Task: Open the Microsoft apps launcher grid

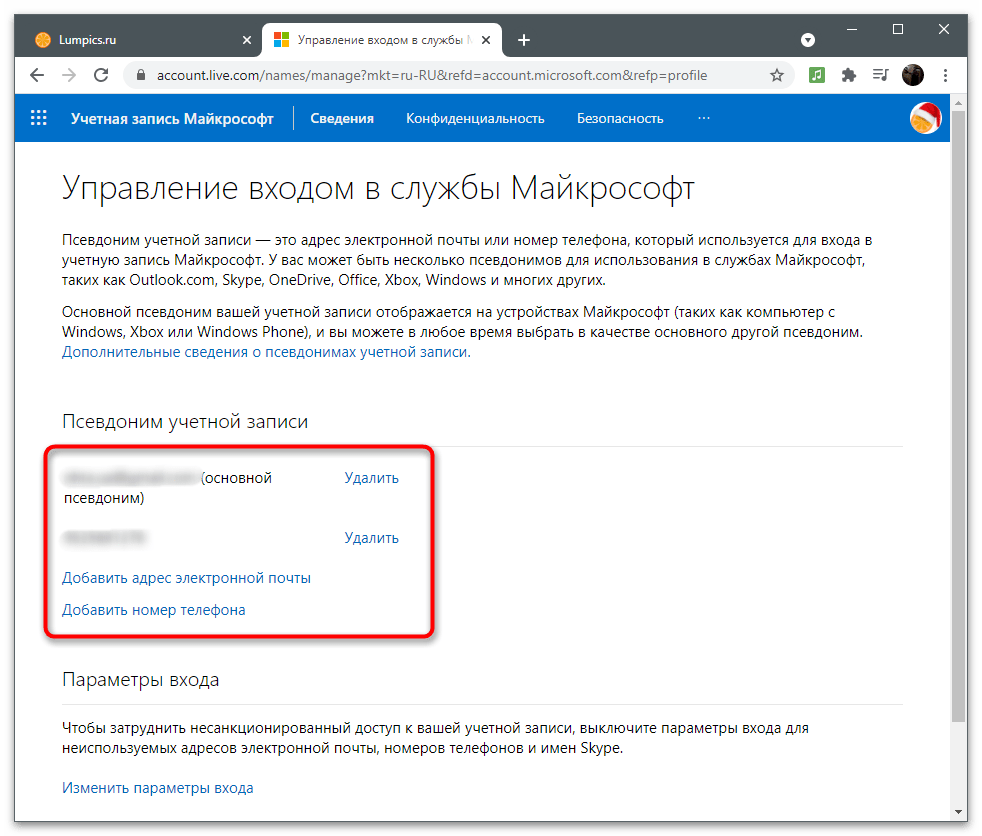Action: point(39,118)
